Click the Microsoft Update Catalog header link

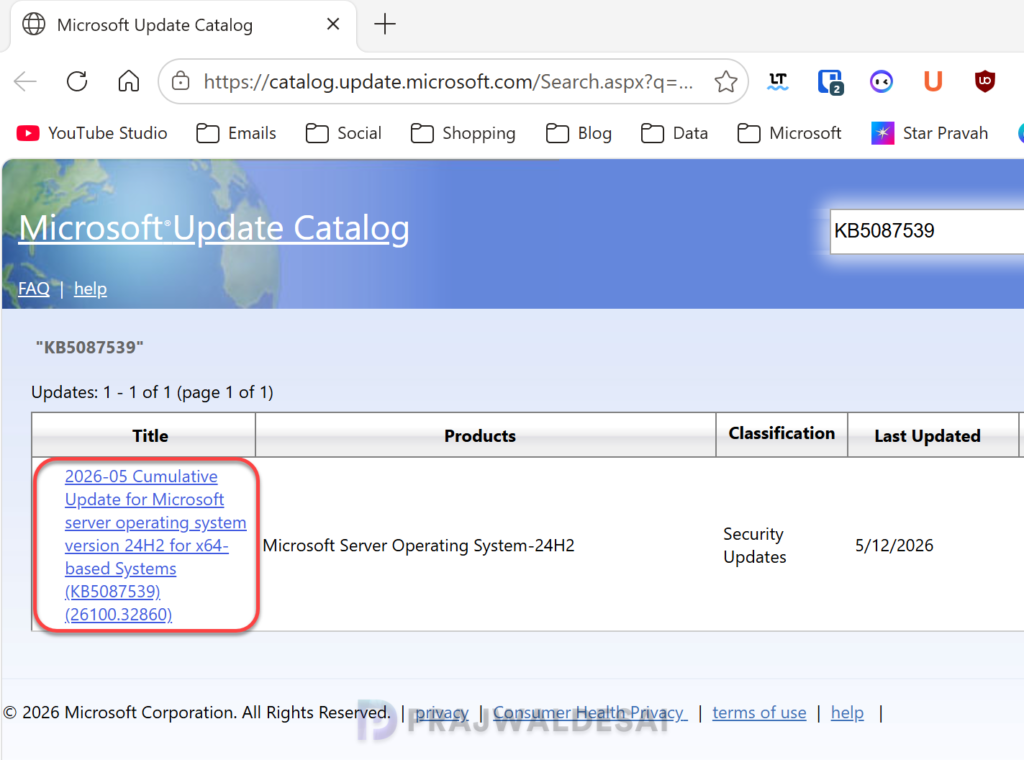click(214, 229)
